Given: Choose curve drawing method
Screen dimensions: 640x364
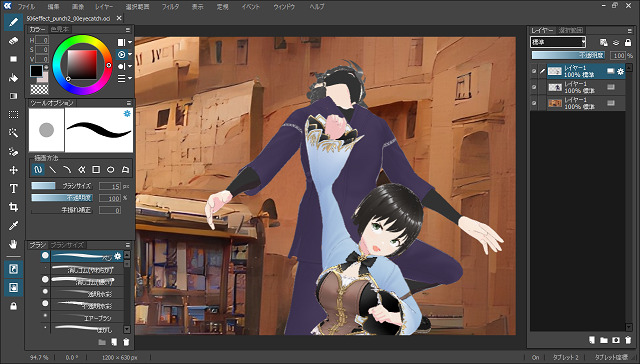Looking at the screenshot, I should (67, 169).
